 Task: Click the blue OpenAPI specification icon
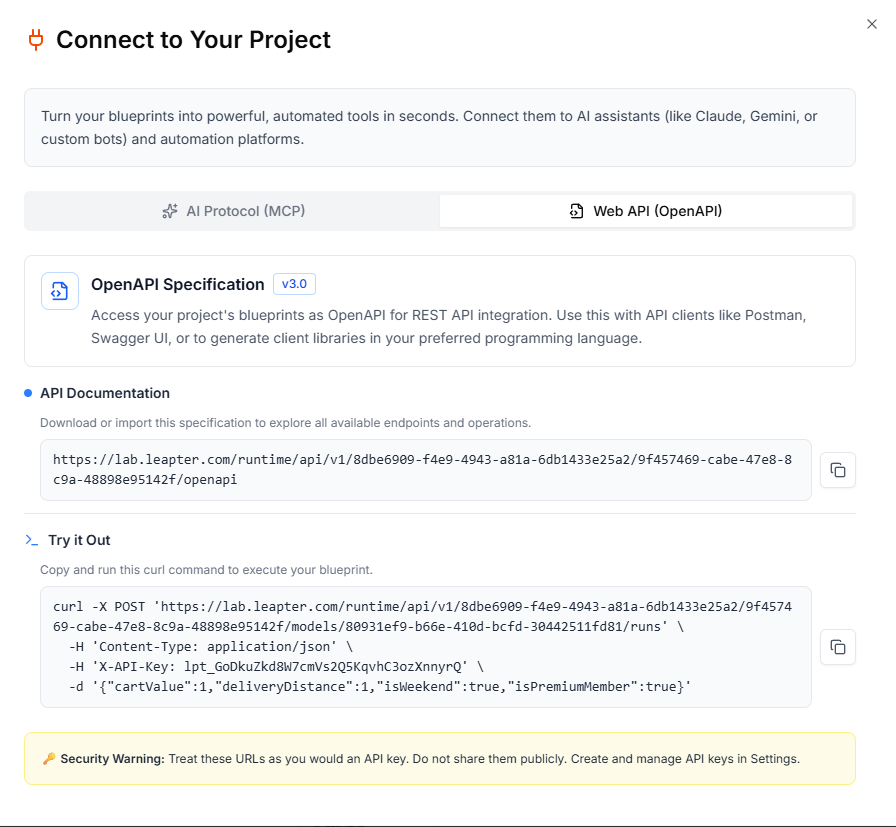(x=59, y=290)
